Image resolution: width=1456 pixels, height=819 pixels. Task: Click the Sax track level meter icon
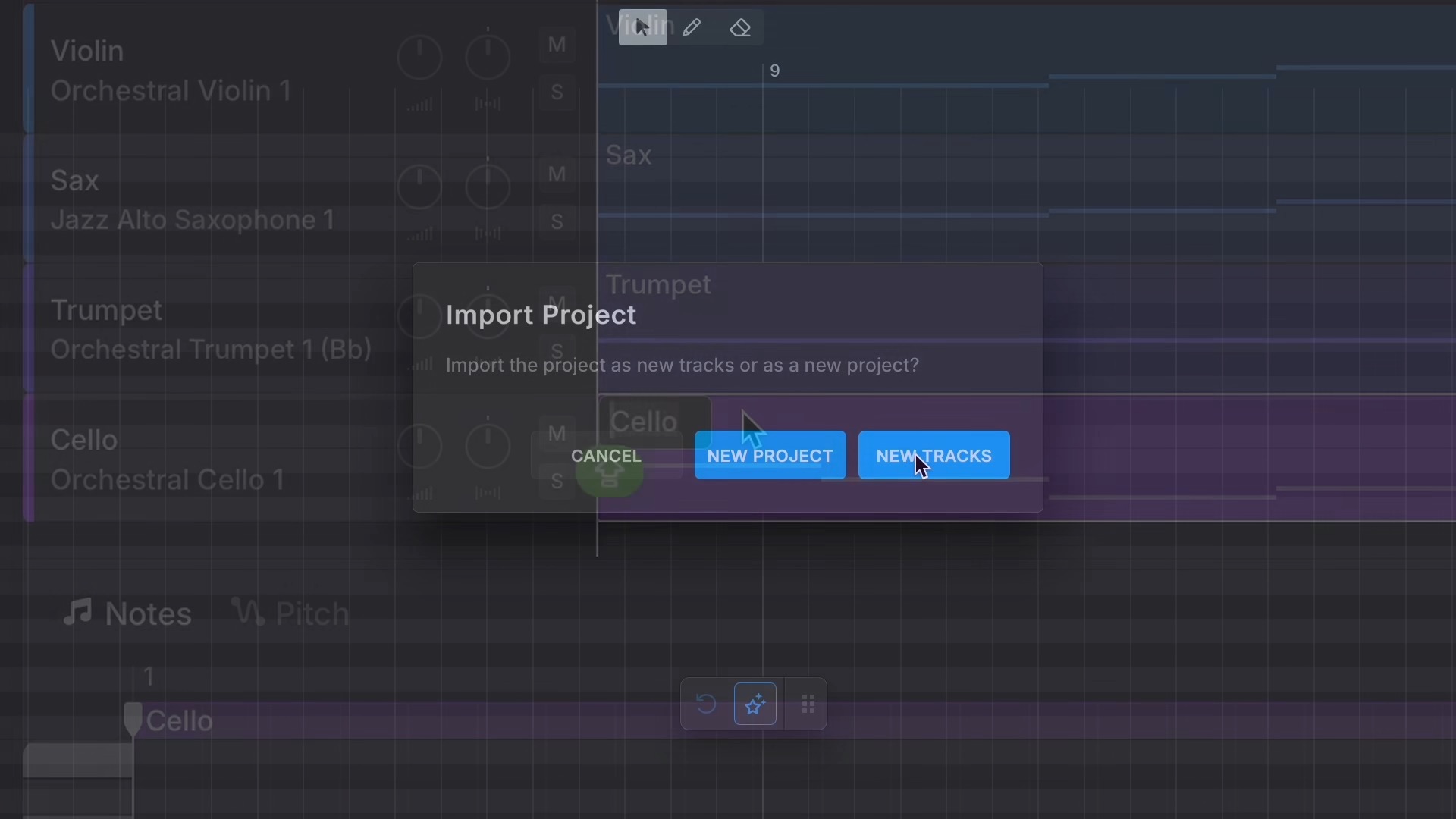(x=420, y=234)
